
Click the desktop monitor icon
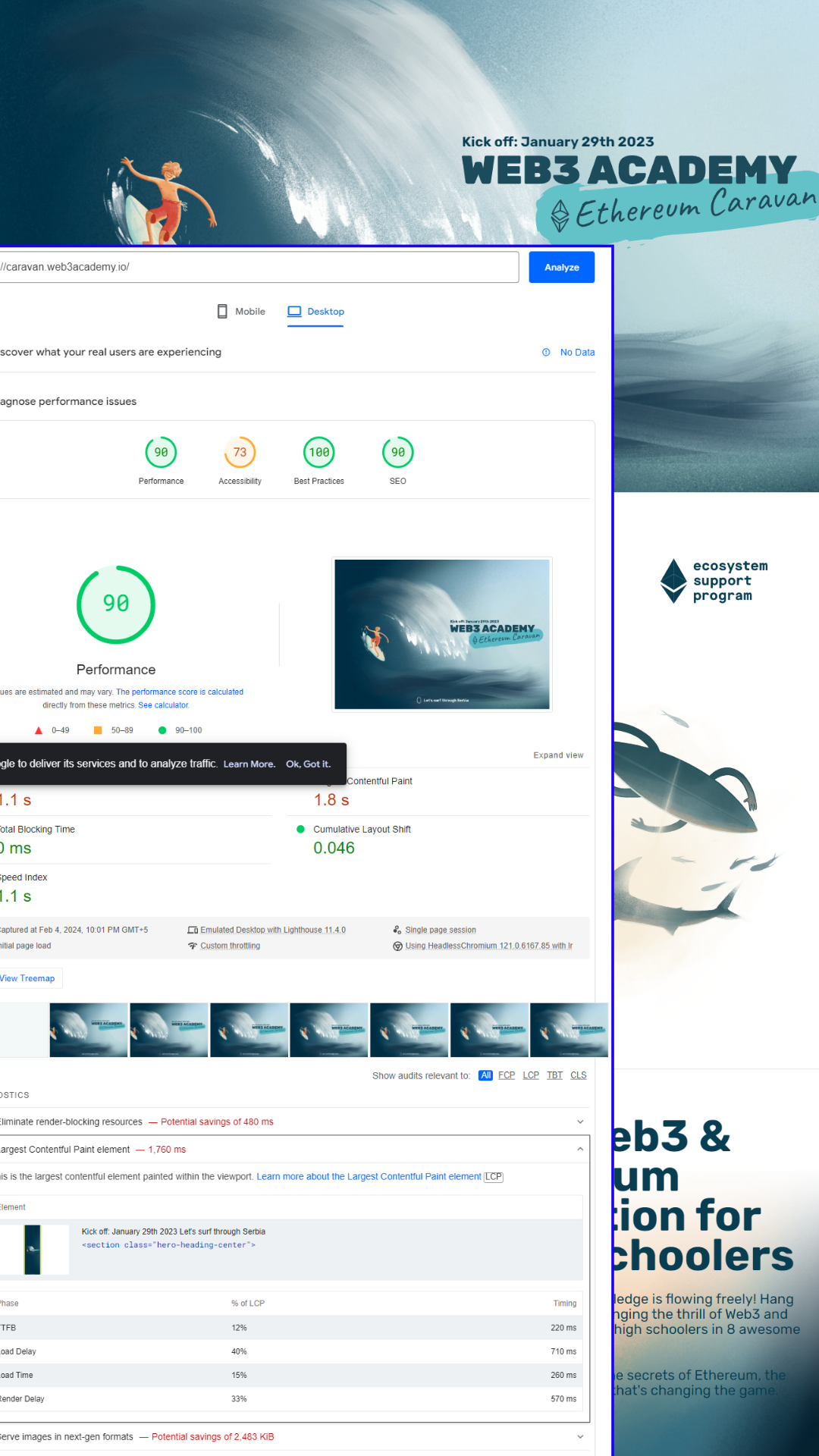294,312
